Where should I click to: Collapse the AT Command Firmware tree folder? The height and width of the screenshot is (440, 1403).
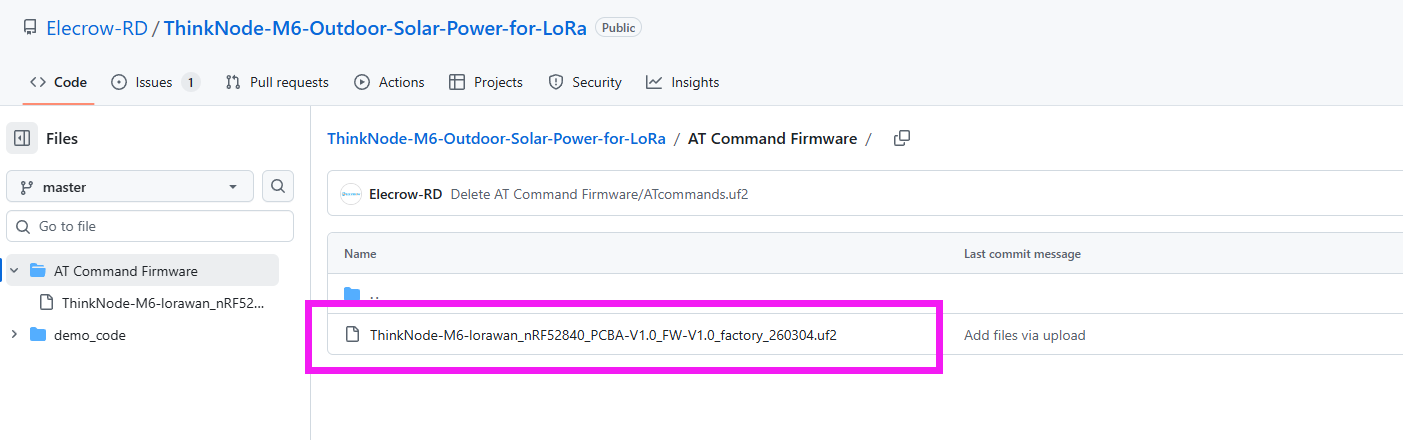[x=14, y=271]
